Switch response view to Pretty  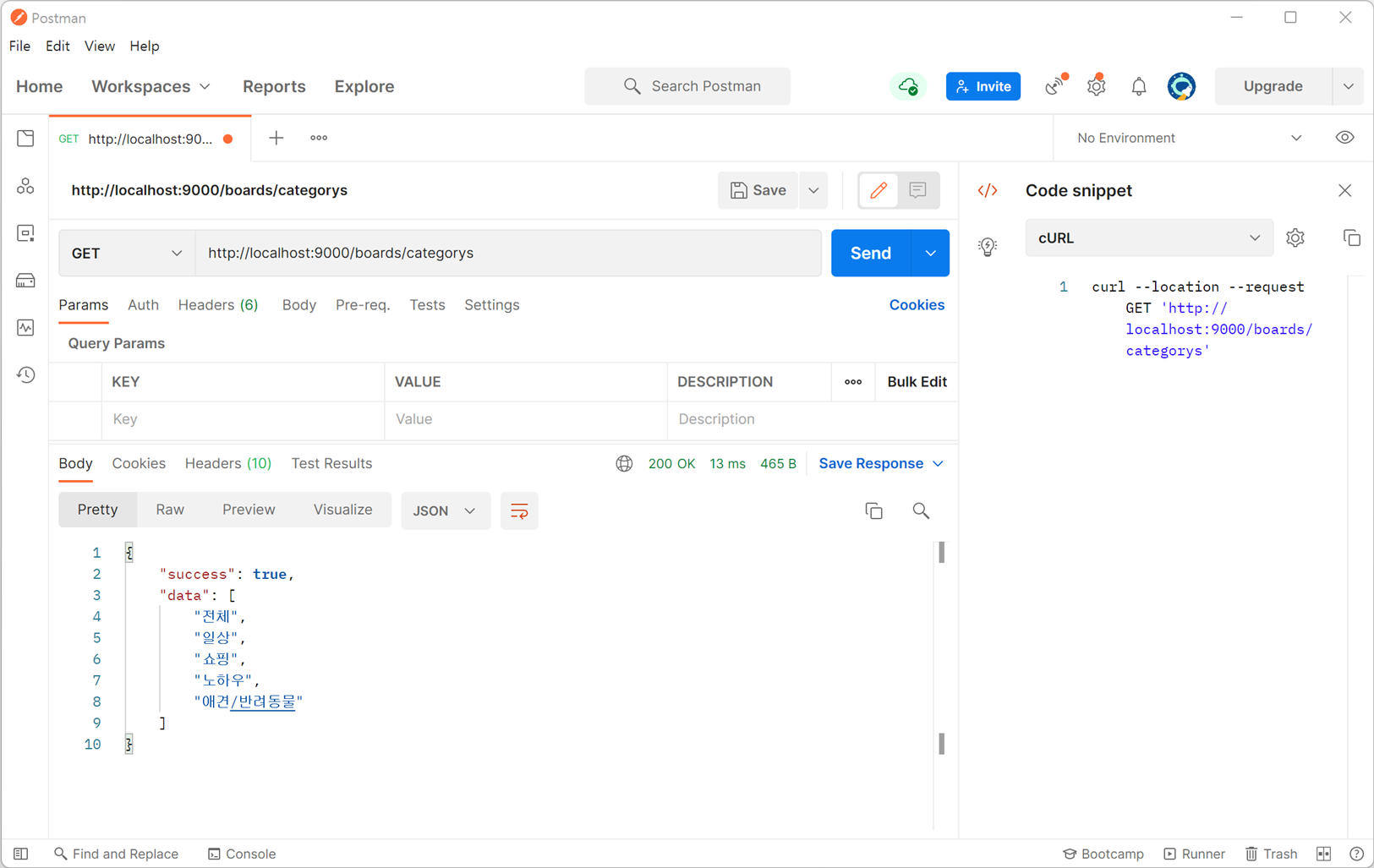click(x=97, y=510)
